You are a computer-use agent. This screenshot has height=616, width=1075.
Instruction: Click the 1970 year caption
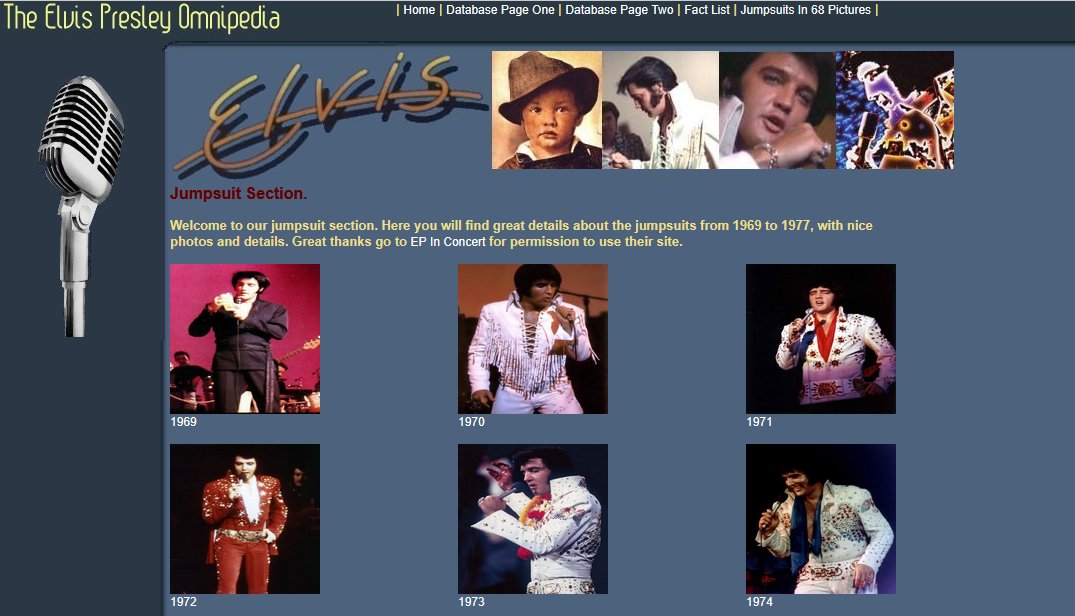[x=472, y=422]
